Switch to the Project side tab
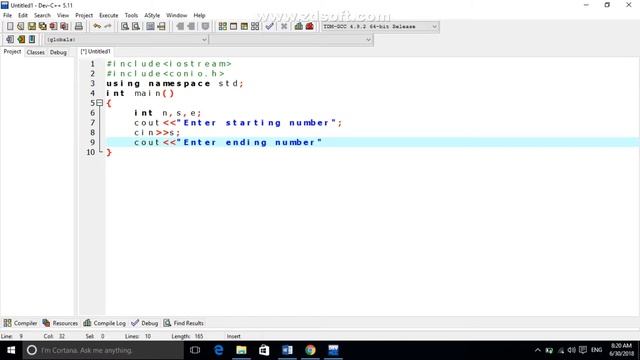The height and width of the screenshot is (360, 640). click(x=12, y=52)
